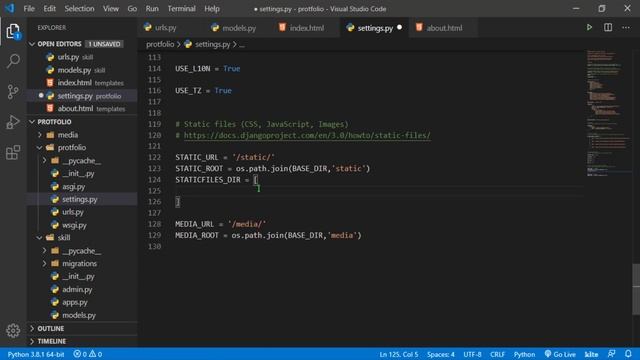This screenshot has height=360, width=640.
Task: Open the Run and Debug view icon
Action: tap(13, 122)
